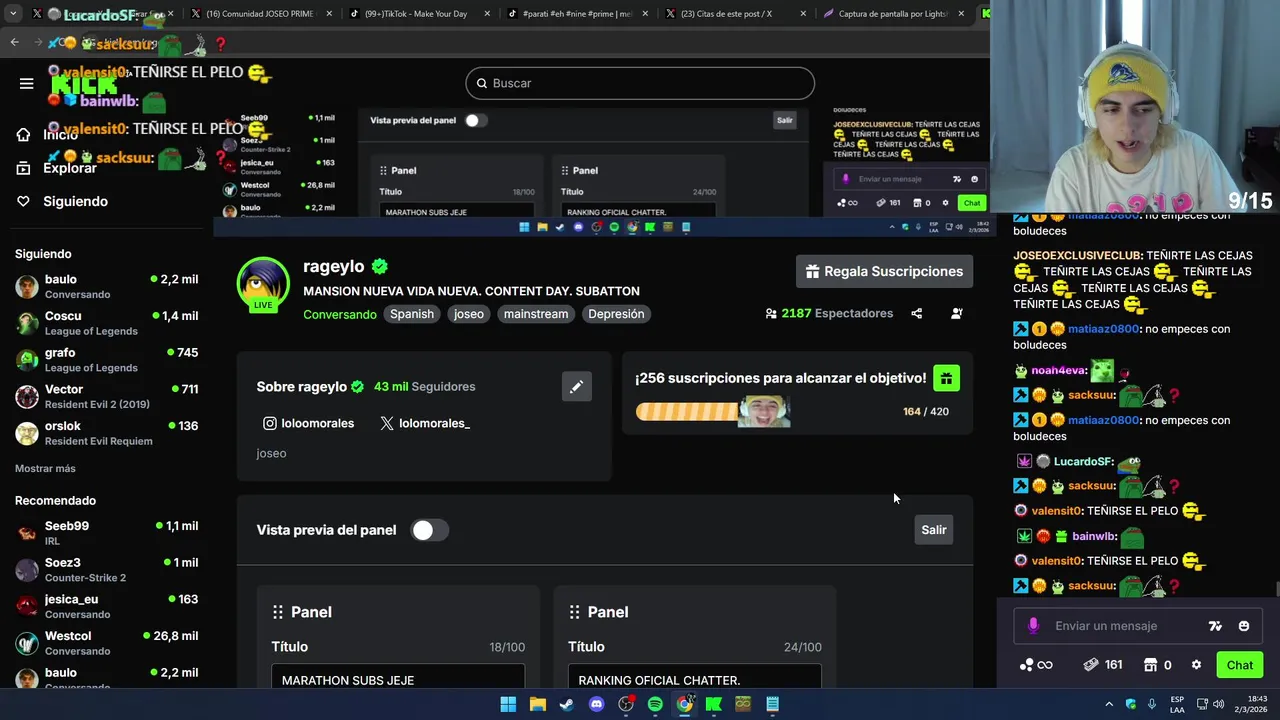This screenshot has width=1280, height=720.
Task: Open the Siguiendo heart section
Action: pyautogui.click(x=62, y=201)
